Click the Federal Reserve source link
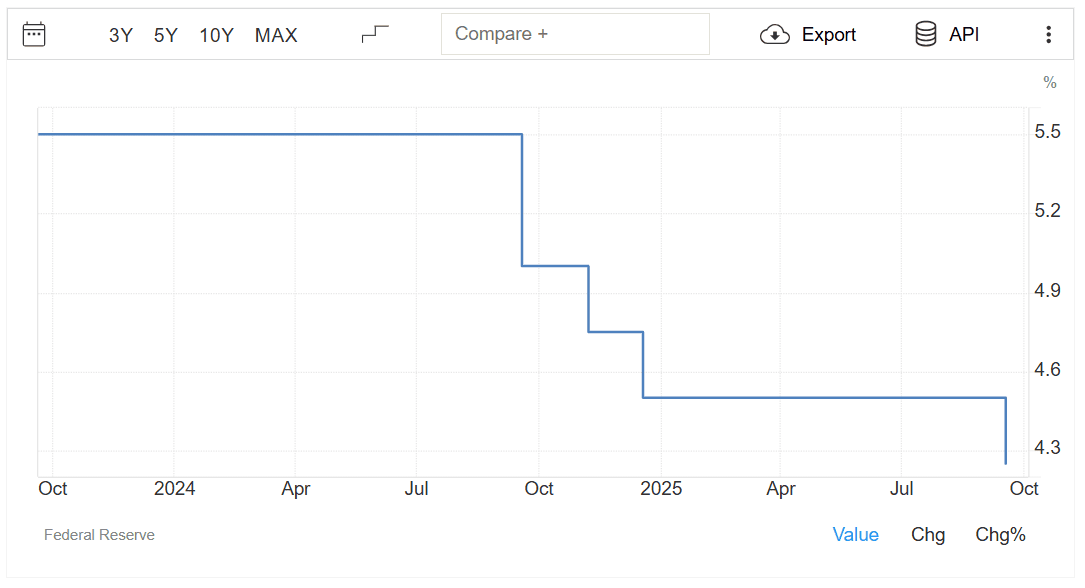Screen dimensions: 1085x588 coord(99,535)
